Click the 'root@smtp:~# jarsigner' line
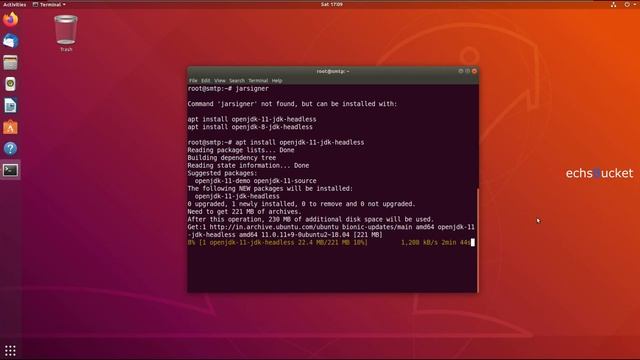Image resolution: width=640 pixels, height=360 pixels. (x=228, y=89)
